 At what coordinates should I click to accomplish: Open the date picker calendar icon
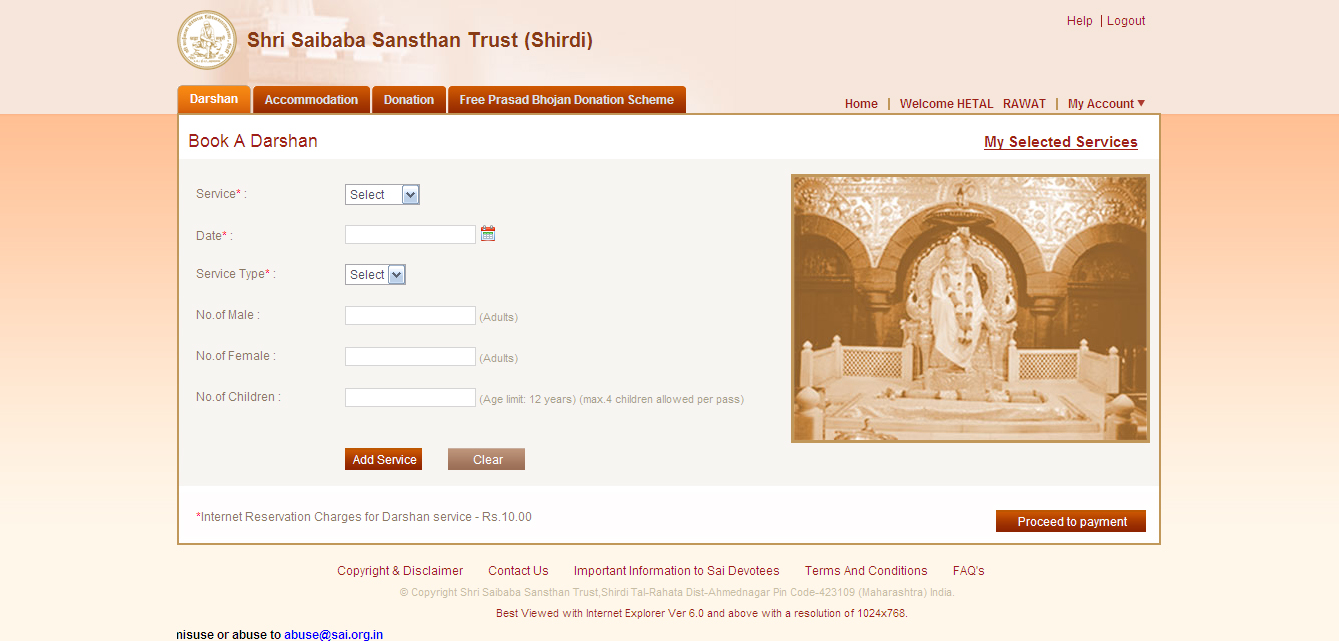[488, 234]
